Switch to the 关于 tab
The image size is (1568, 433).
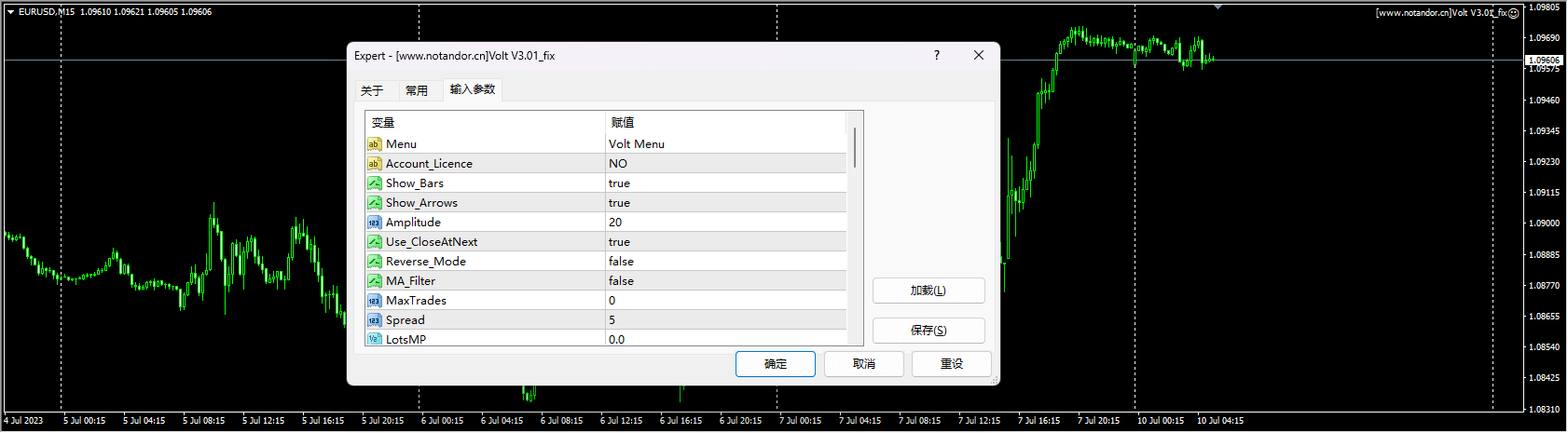pyautogui.click(x=372, y=90)
